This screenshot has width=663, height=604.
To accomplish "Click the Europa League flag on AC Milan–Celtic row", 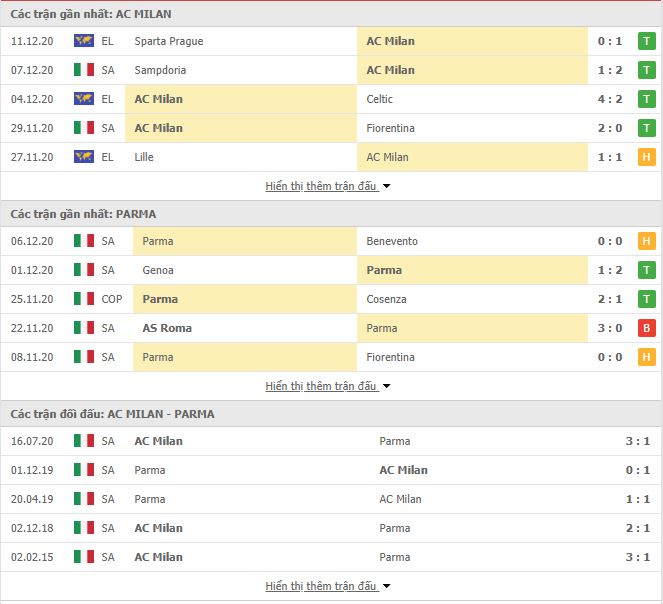I will (x=84, y=99).
